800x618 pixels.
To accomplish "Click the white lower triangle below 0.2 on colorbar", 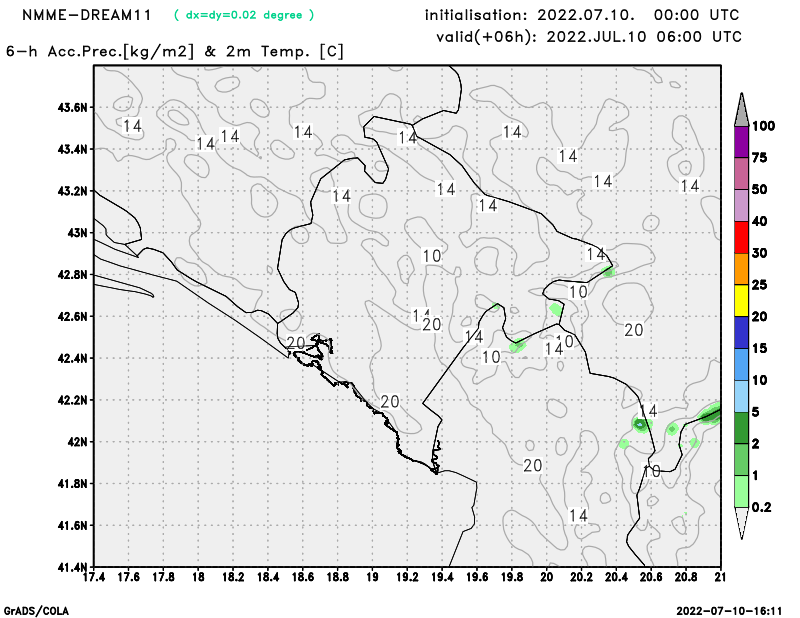I will pyautogui.click(x=741, y=521).
